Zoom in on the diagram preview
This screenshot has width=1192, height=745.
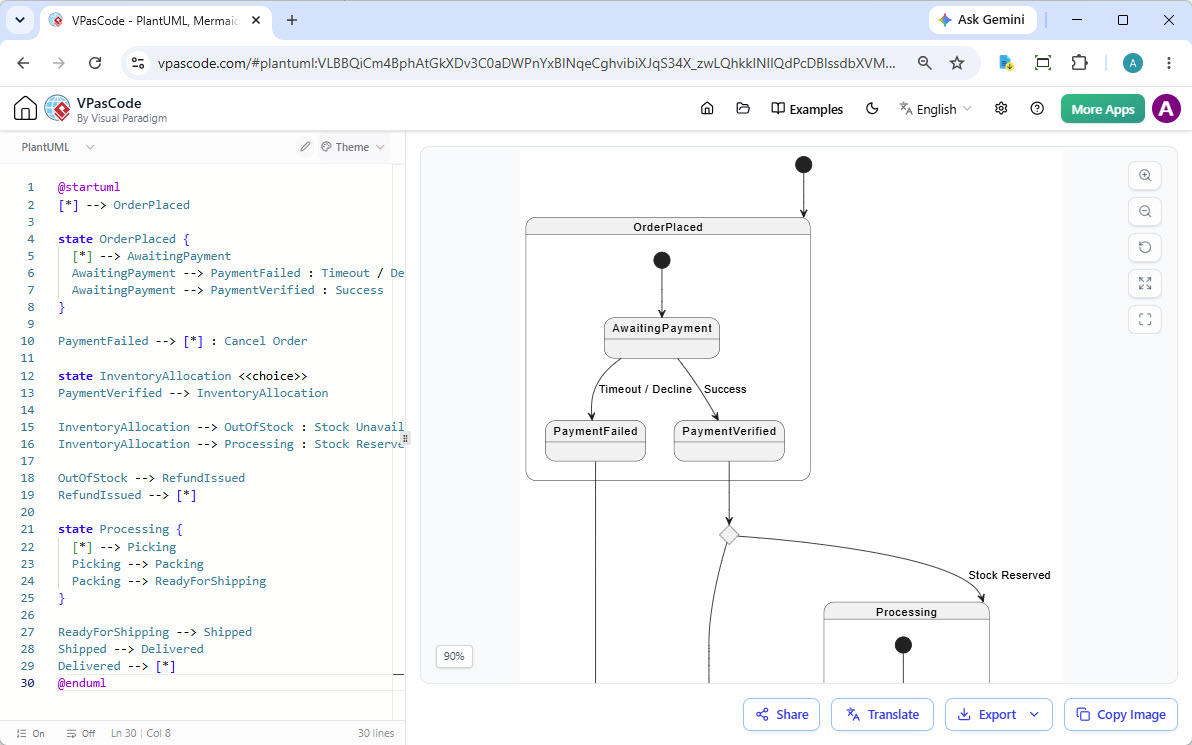1145,176
